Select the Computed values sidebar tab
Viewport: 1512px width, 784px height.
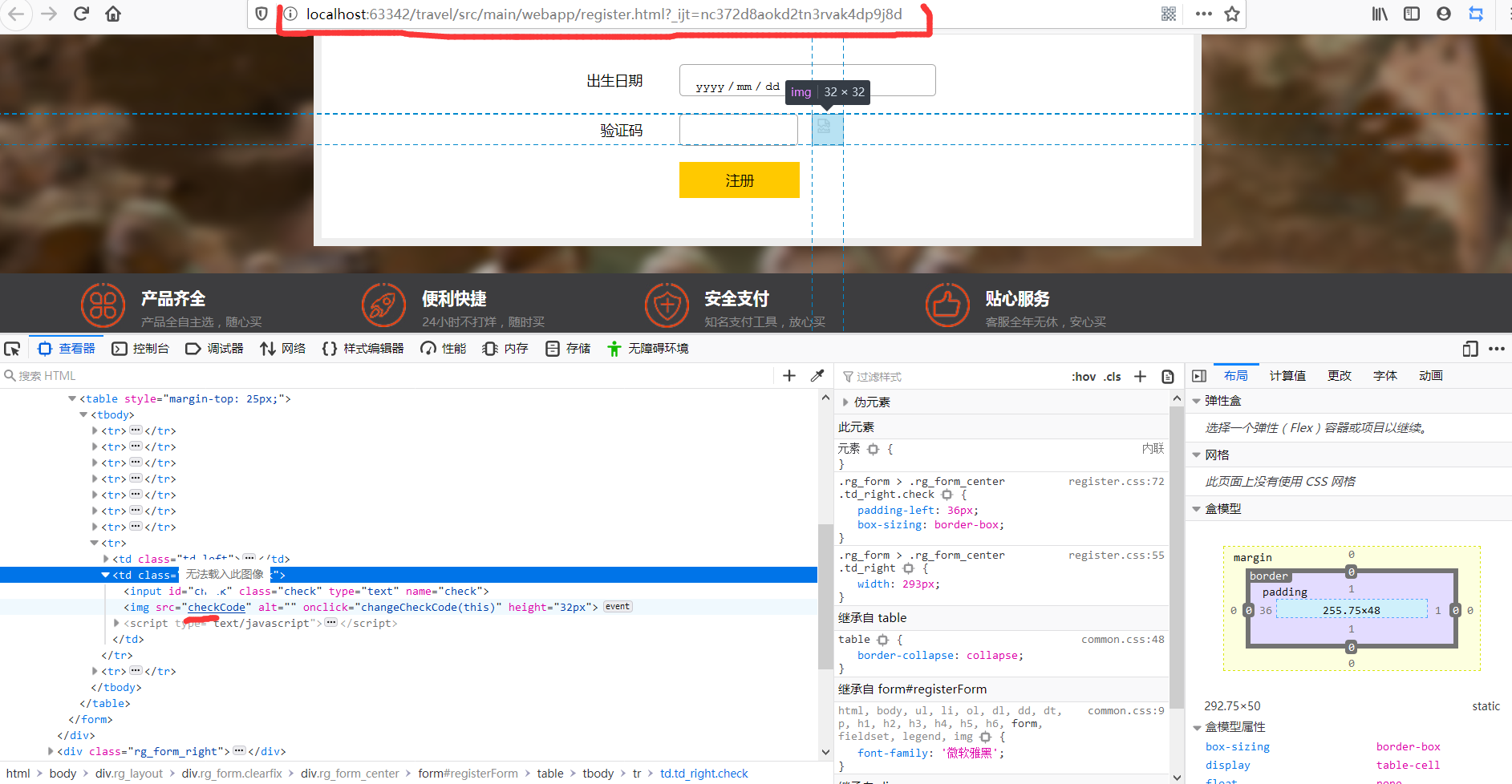pyautogui.click(x=1287, y=376)
